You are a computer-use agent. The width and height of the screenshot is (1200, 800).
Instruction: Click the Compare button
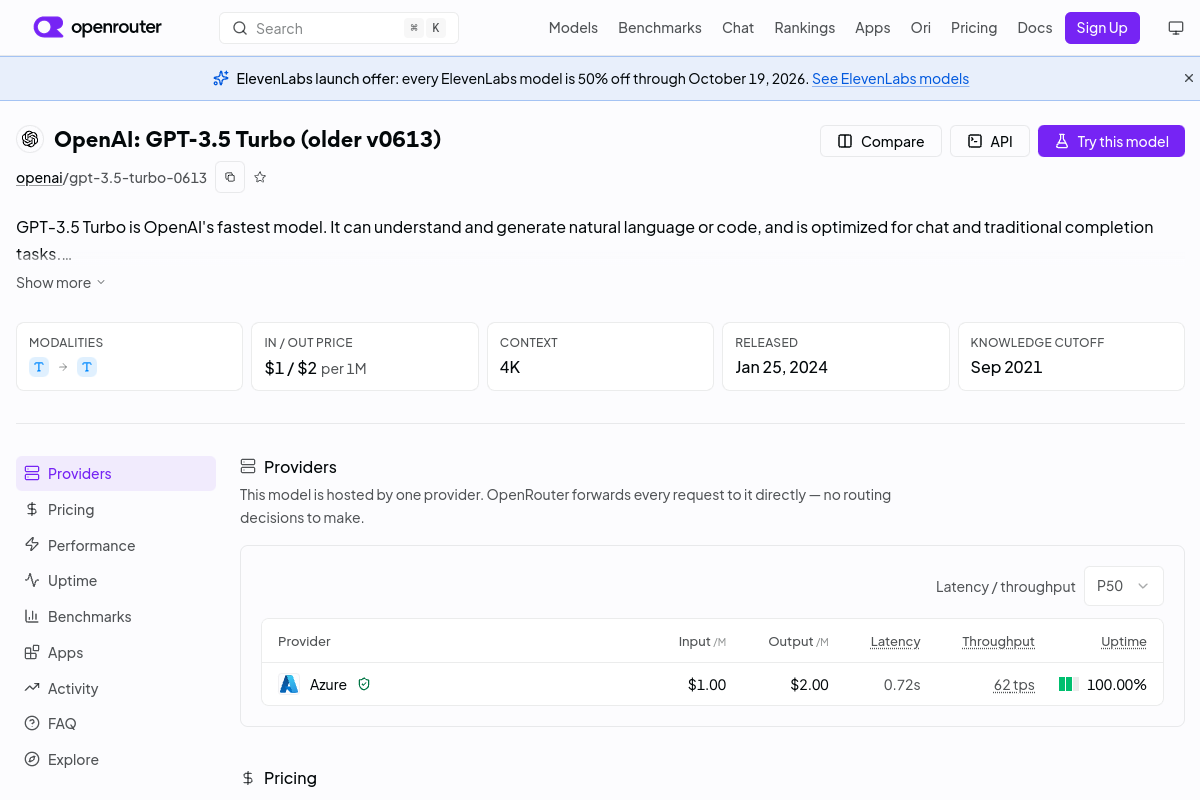[881, 141]
